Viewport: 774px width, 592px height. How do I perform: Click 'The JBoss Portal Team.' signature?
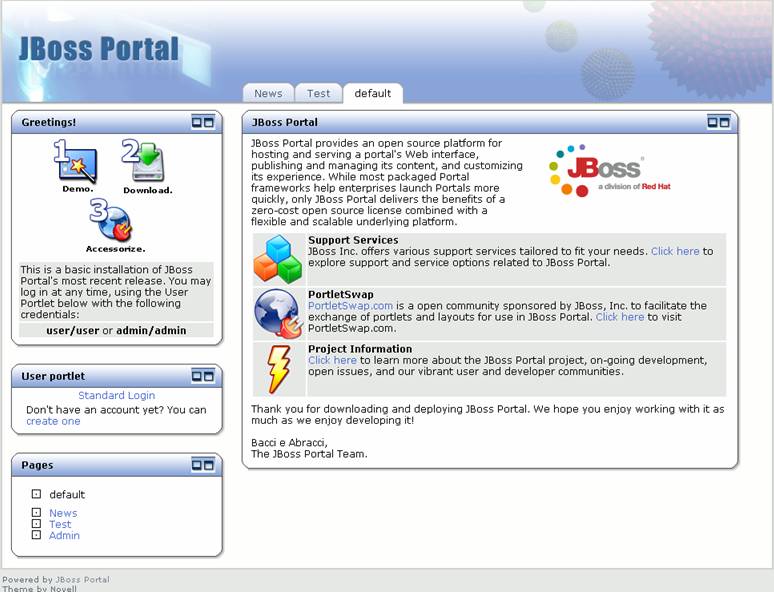[x=310, y=454]
